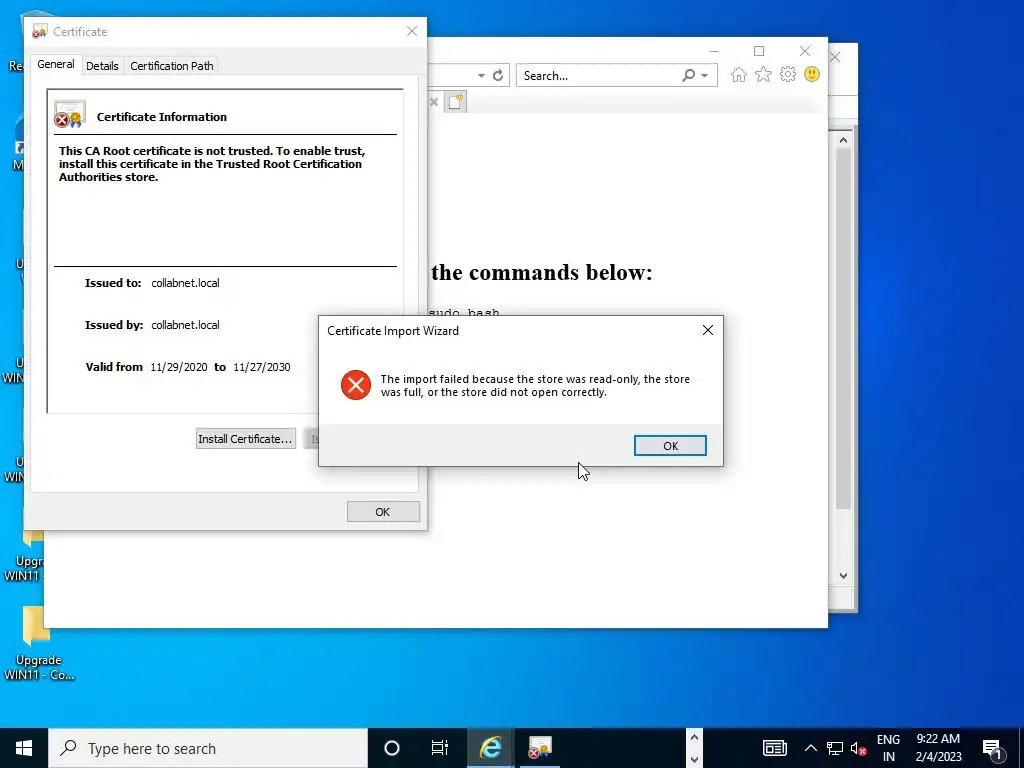Click Install Certificate button
Viewport: 1024px width, 768px height.
(x=246, y=439)
